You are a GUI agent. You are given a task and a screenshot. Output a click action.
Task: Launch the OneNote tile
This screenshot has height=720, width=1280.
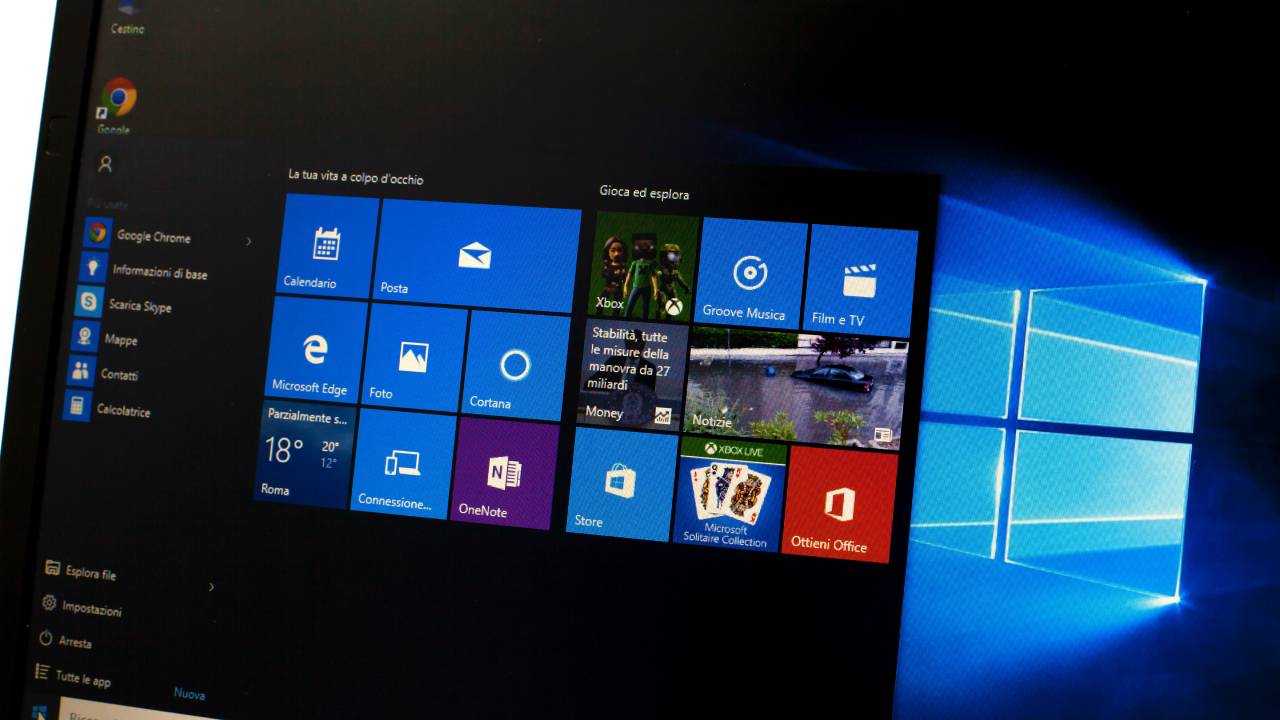pyautogui.click(x=503, y=473)
